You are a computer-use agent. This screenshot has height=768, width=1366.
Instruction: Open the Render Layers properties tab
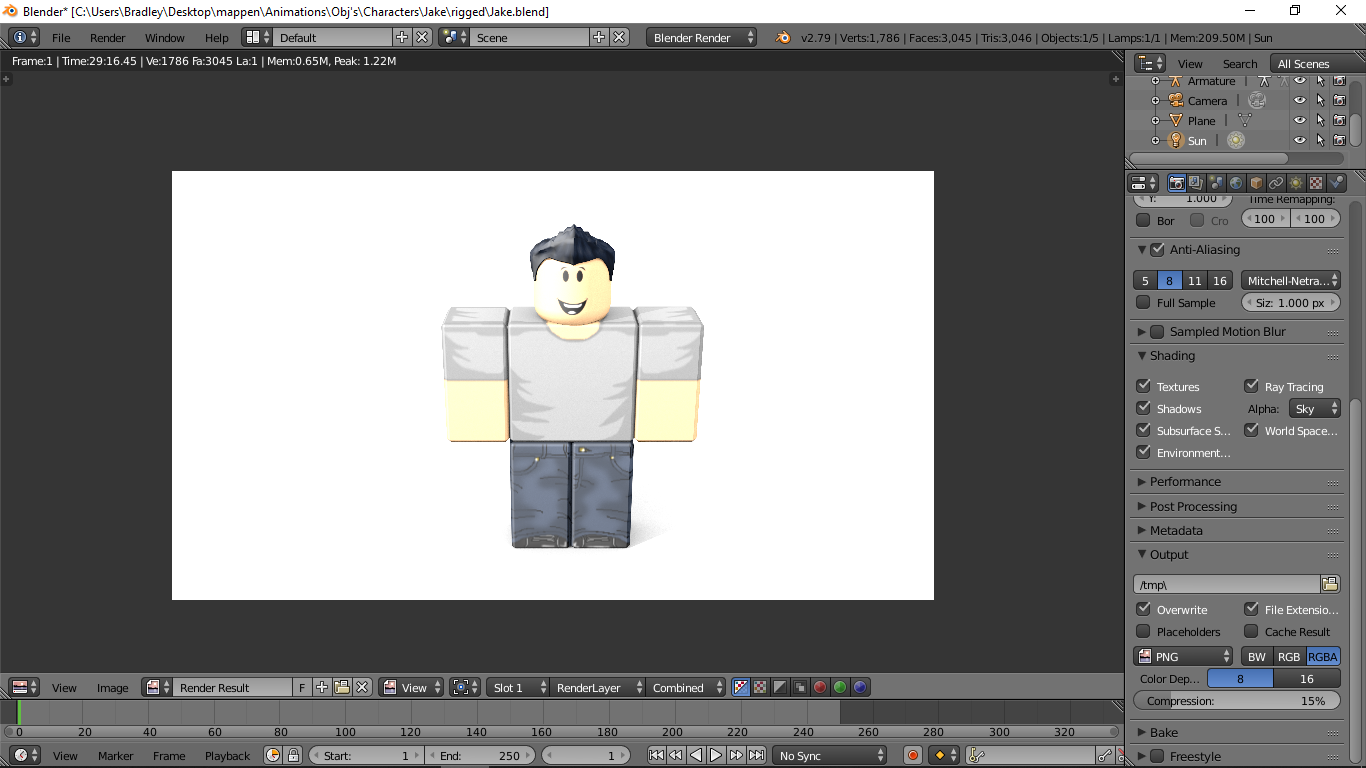coord(1196,183)
